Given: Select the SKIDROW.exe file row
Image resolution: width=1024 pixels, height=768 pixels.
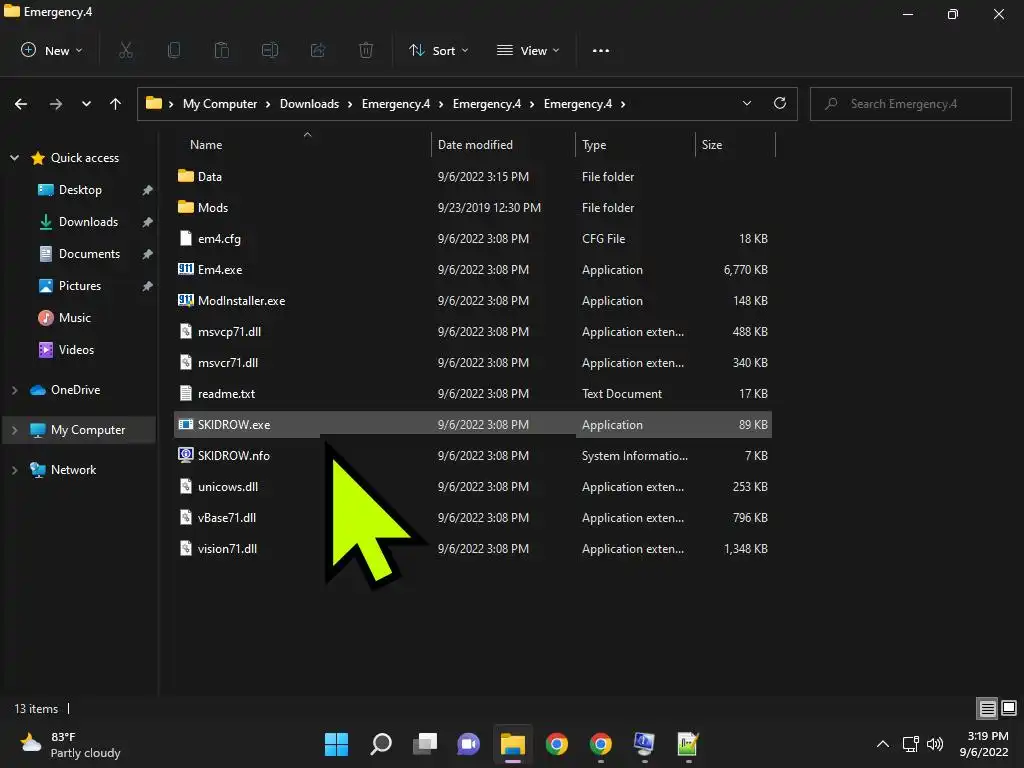Looking at the screenshot, I should pos(473,424).
